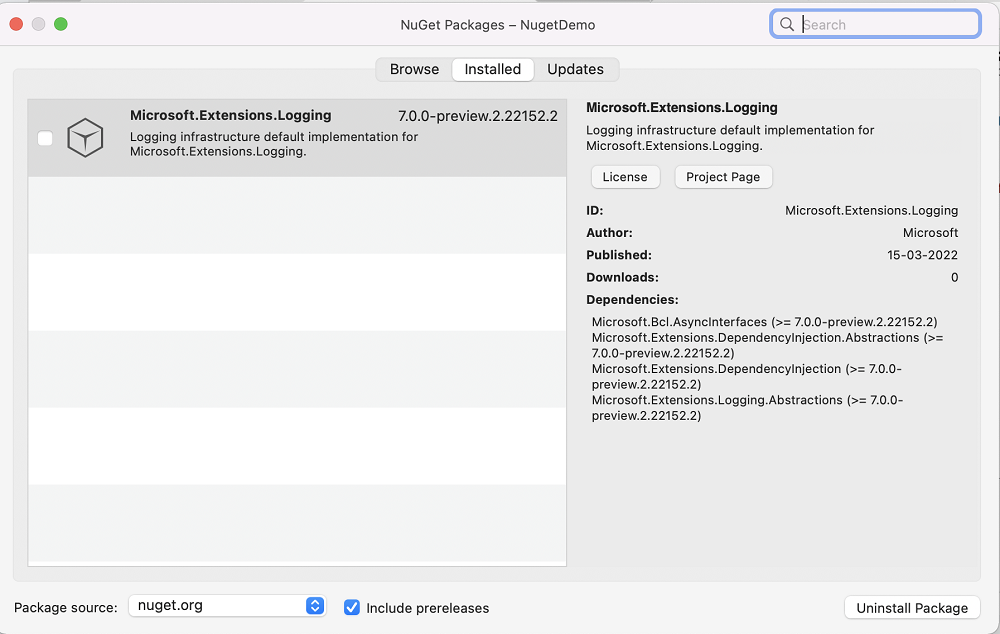Screen dimensions: 1000x634
Task: Check the Microsoft.Extensions.Logging package checkbox
Action: [x=45, y=138]
